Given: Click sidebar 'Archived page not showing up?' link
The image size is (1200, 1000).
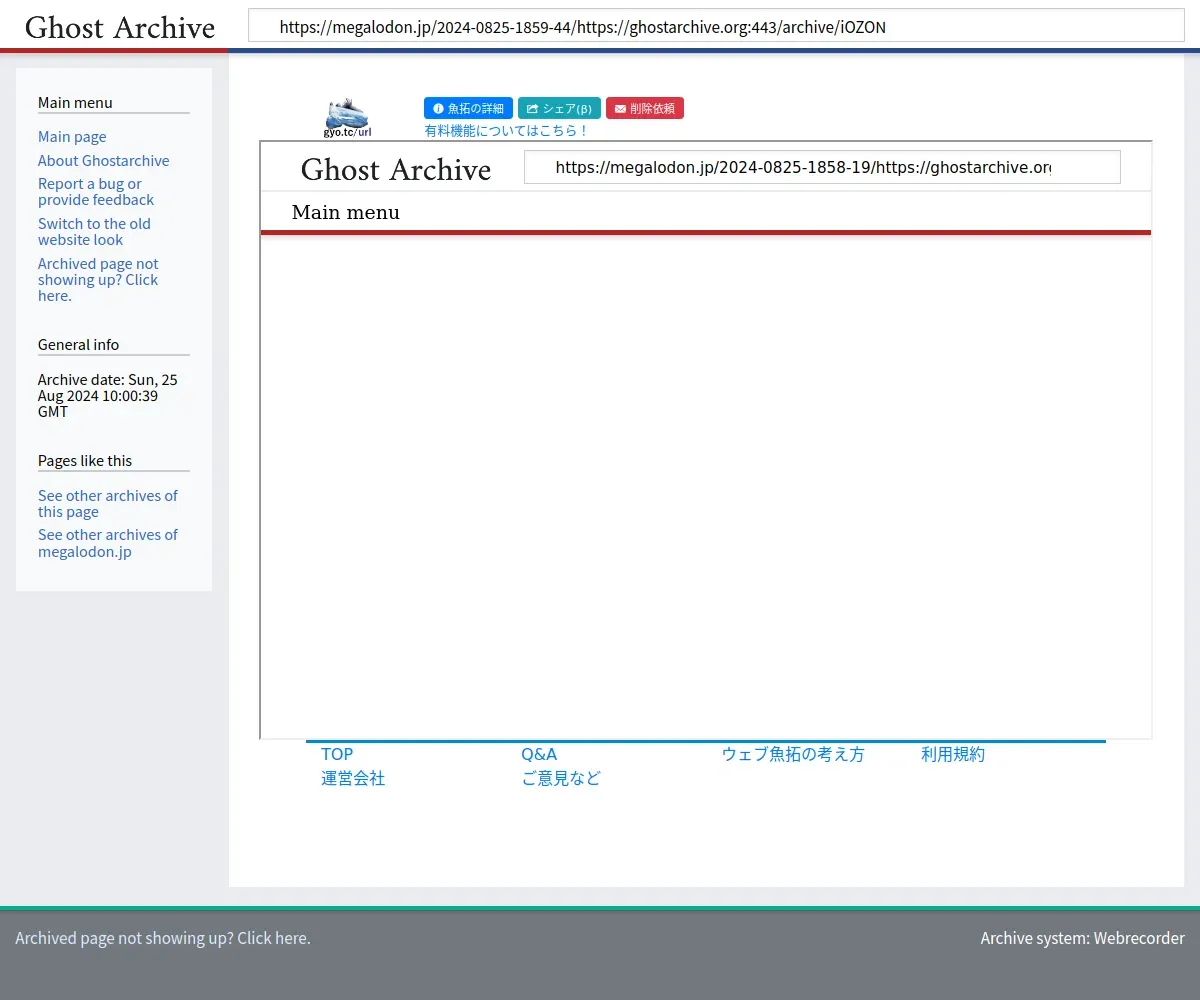Looking at the screenshot, I should [x=98, y=280].
